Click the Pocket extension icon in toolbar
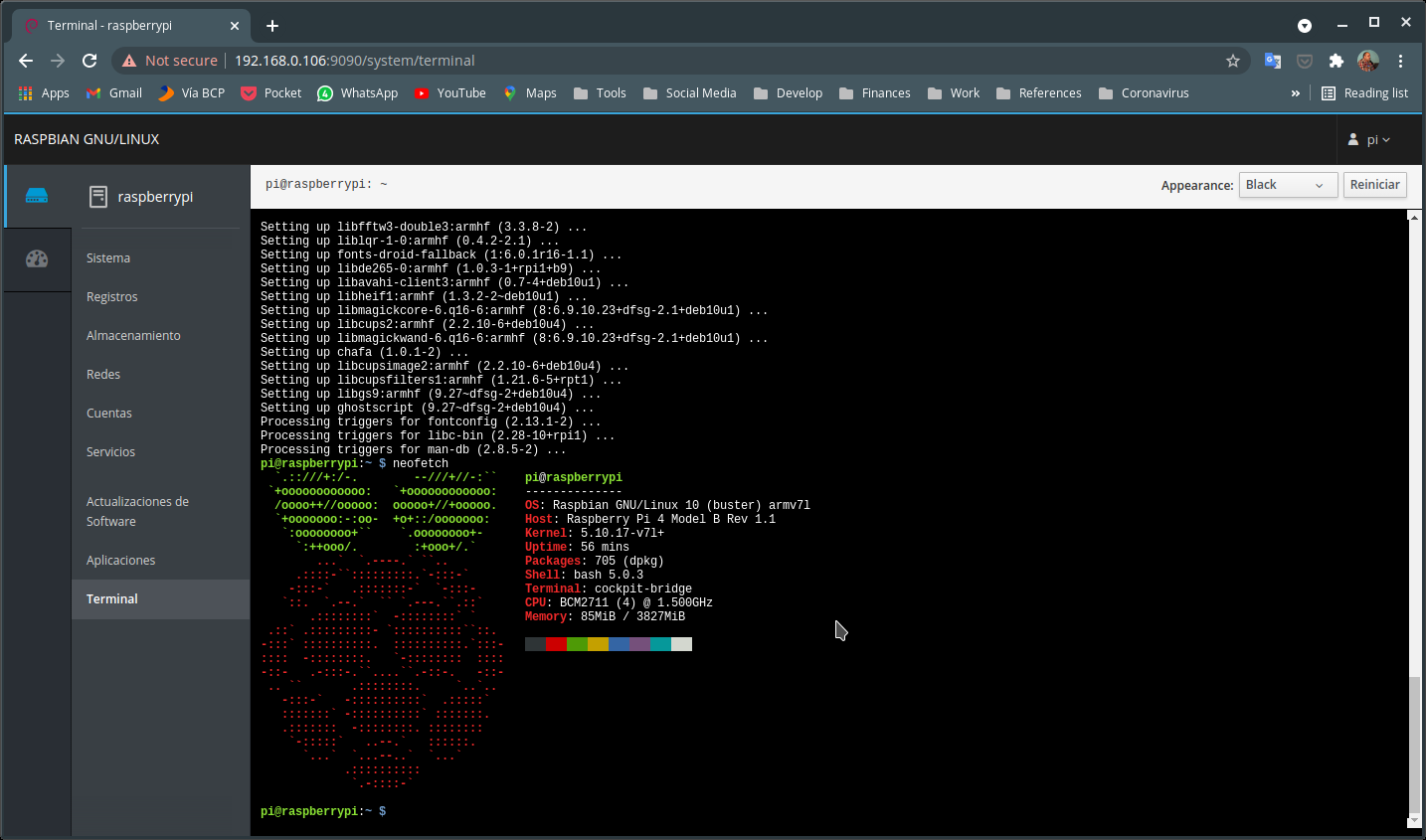Image resolution: width=1426 pixels, height=840 pixels. pos(1305,61)
